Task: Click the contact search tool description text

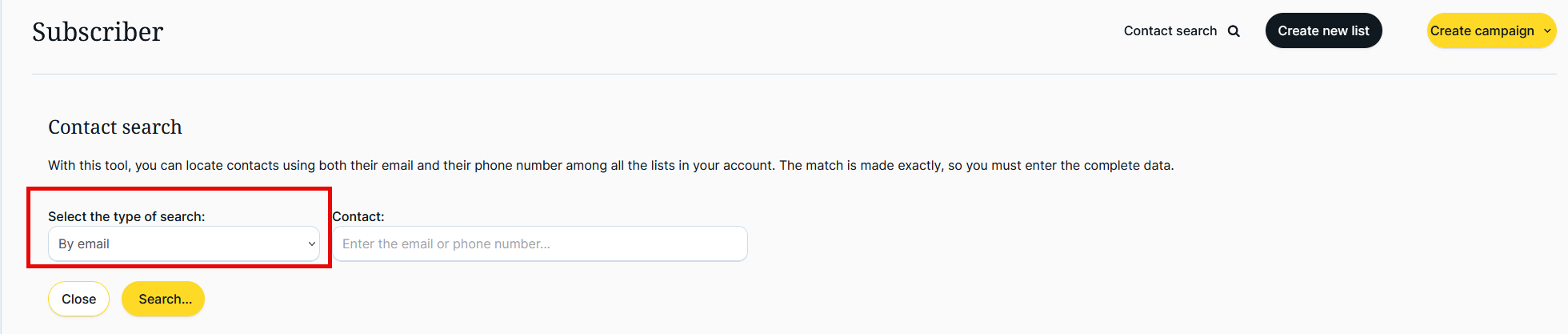Action: [610, 166]
